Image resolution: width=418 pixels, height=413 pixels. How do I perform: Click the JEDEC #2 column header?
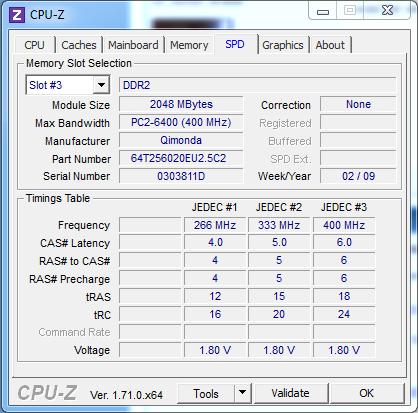[279, 207]
